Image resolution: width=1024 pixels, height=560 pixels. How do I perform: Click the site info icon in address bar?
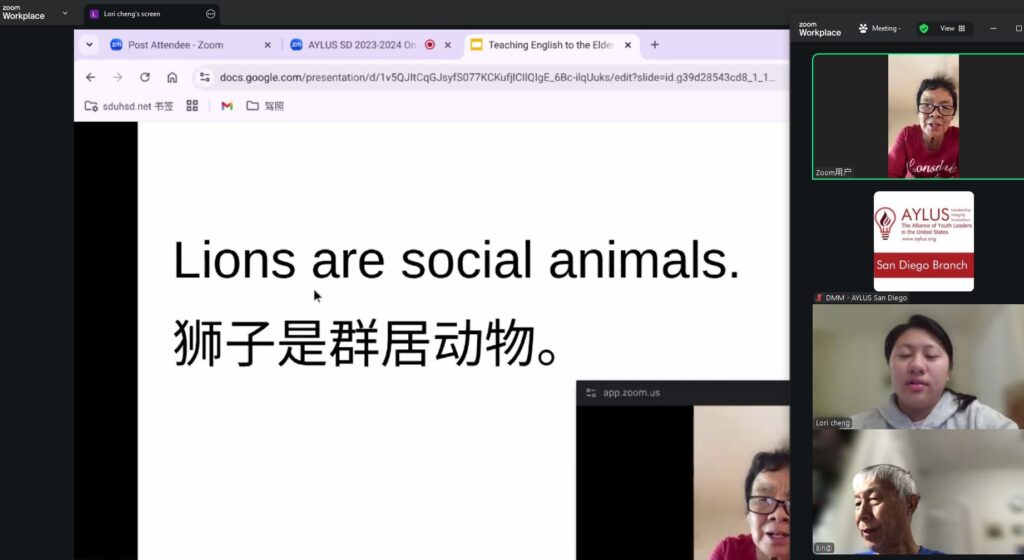tap(205, 77)
